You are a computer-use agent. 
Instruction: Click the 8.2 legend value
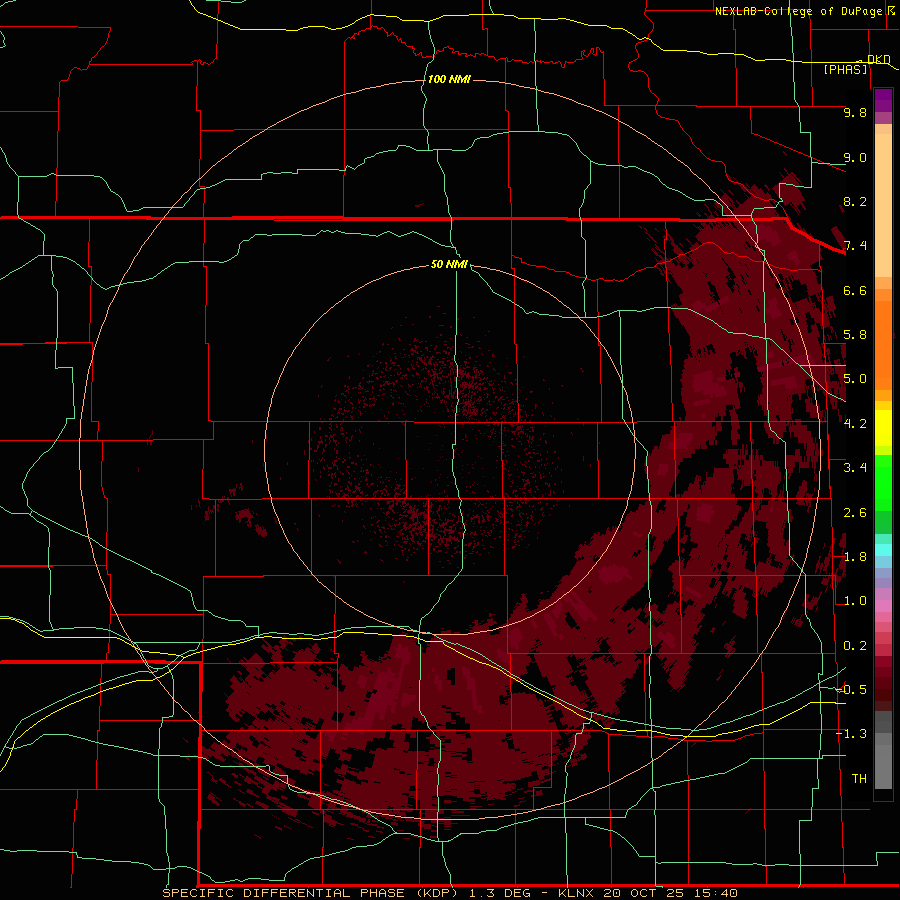855,201
